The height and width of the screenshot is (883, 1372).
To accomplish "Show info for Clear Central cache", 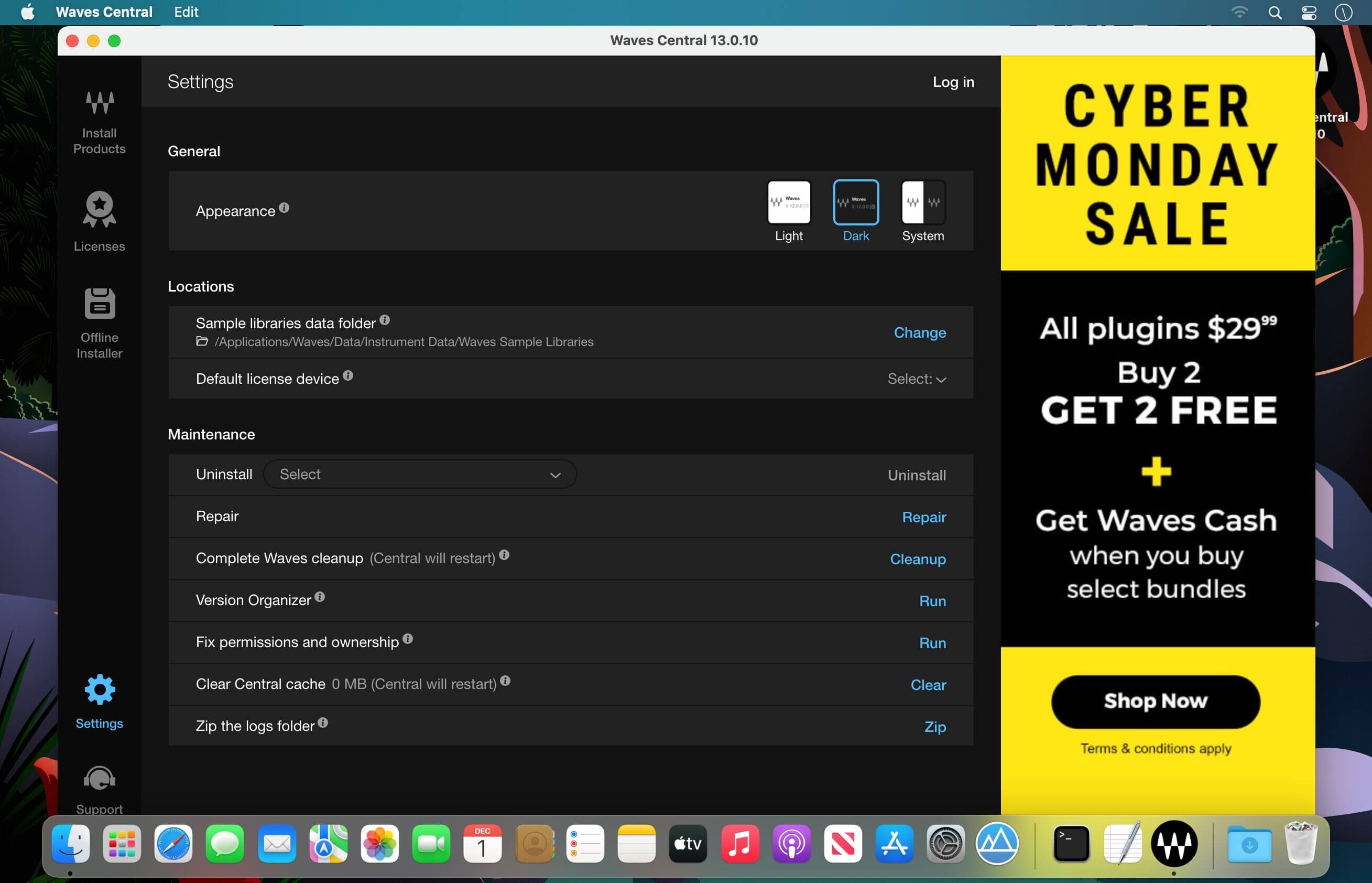I will pos(505,681).
